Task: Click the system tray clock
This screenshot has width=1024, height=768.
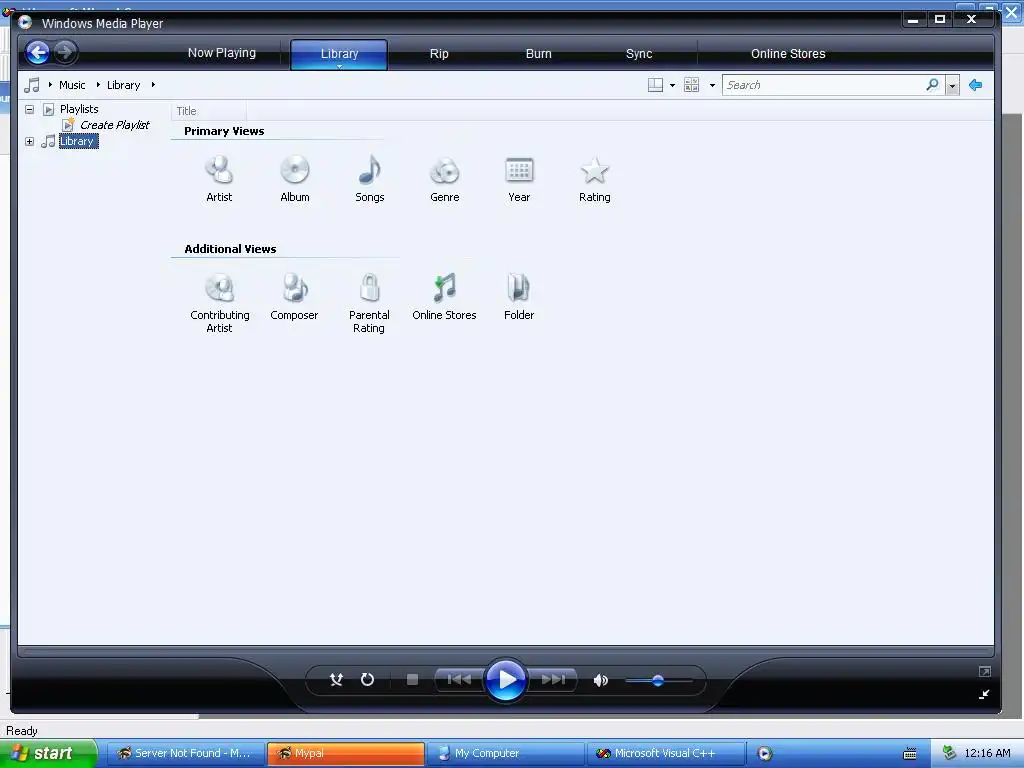Action: click(x=987, y=753)
